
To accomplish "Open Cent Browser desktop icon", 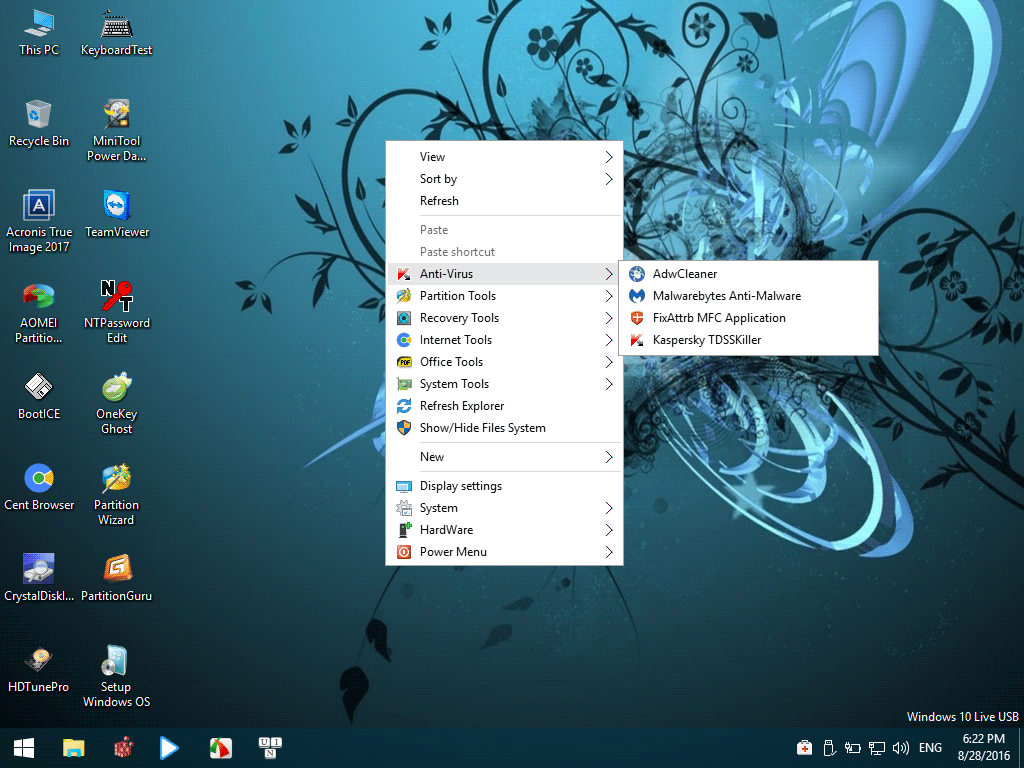I will pos(39,487).
